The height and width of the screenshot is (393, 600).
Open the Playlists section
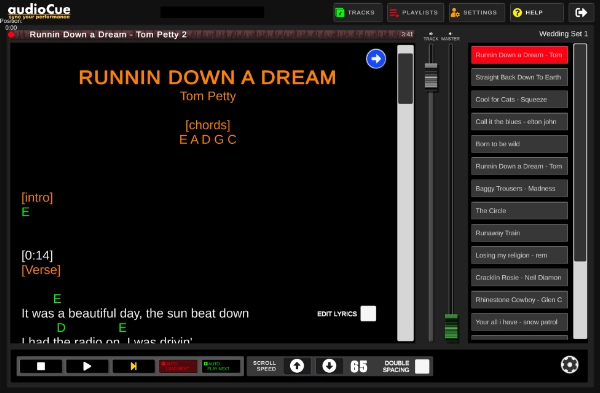[x=415, y=13]
